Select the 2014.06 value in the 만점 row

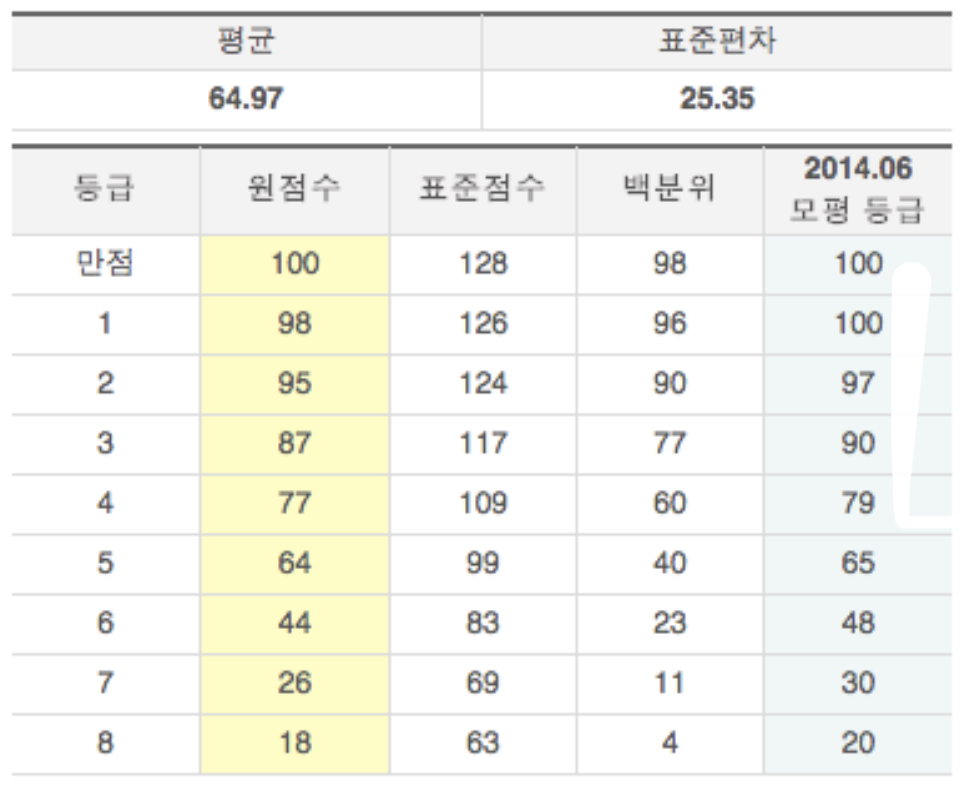click(858, 264)
